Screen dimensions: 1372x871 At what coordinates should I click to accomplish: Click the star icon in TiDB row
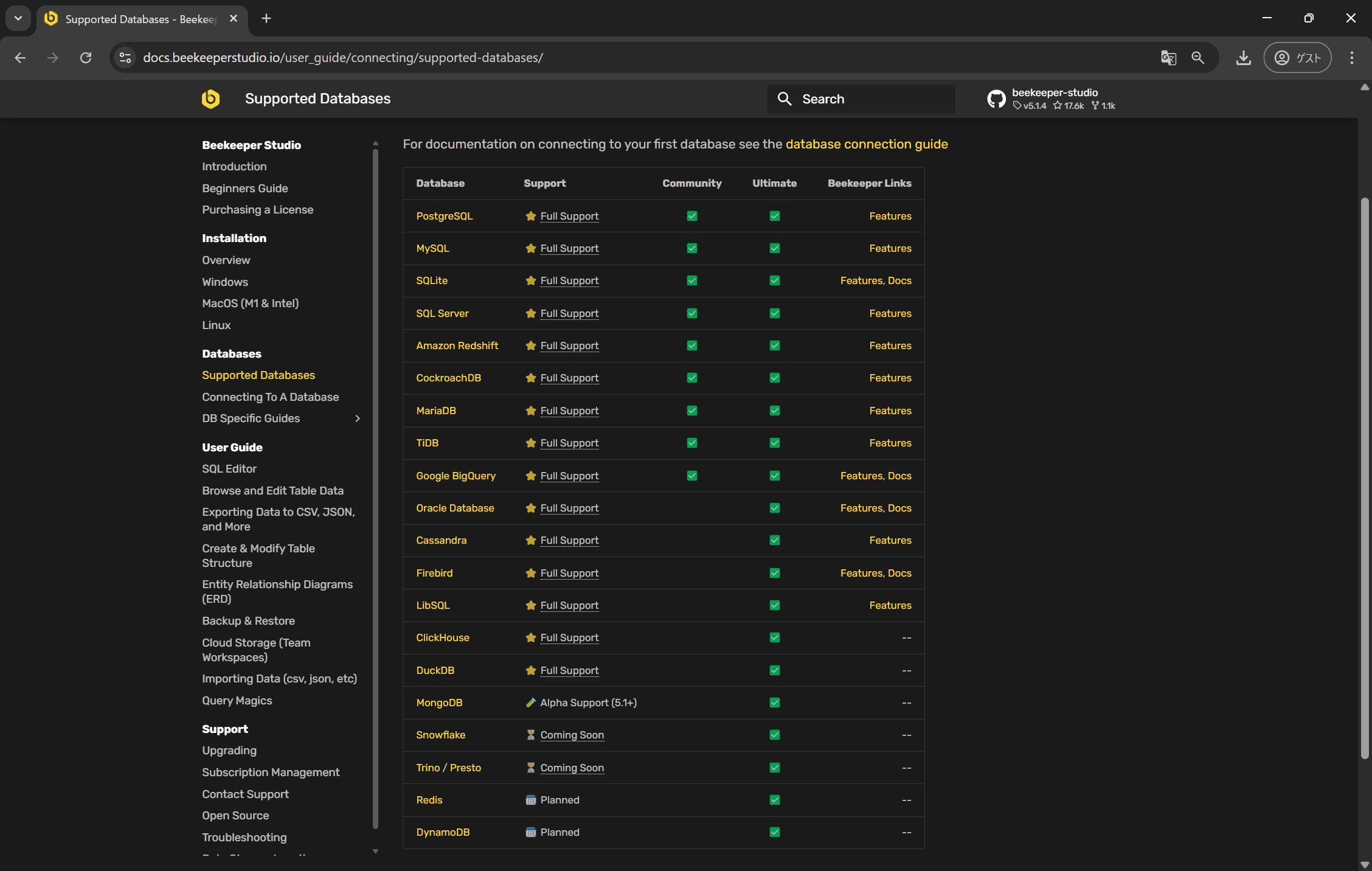530,443
